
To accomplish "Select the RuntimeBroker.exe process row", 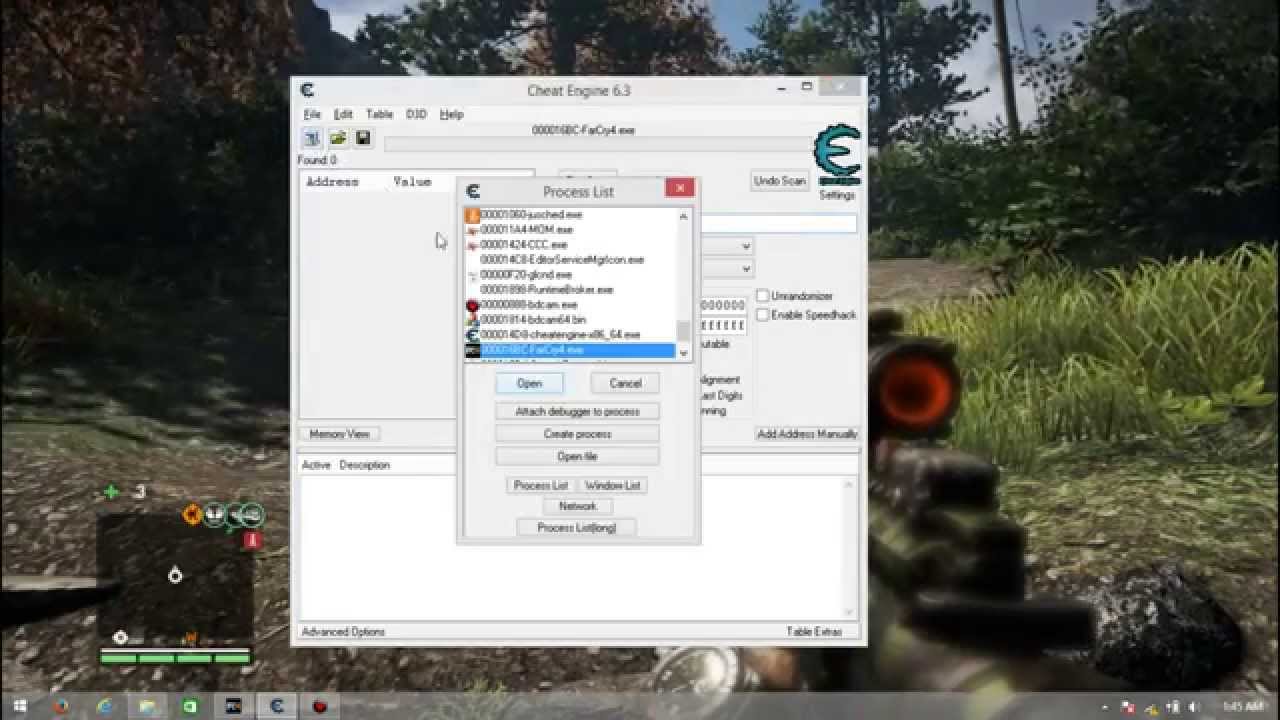I will [571, 290].
